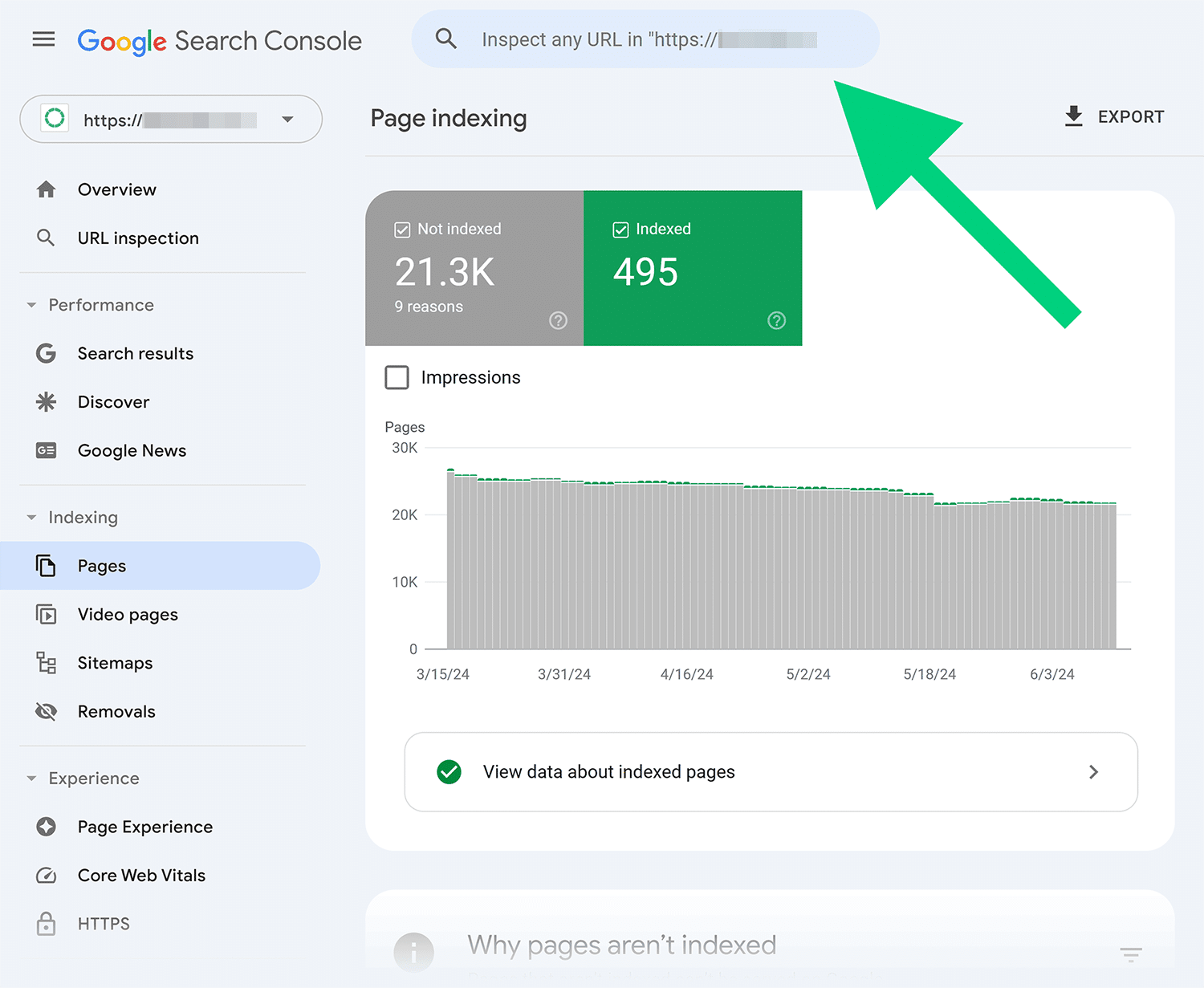Click the Not indexed 21.3K card
The image size is (1204, 988).
[x=474, y=268]
